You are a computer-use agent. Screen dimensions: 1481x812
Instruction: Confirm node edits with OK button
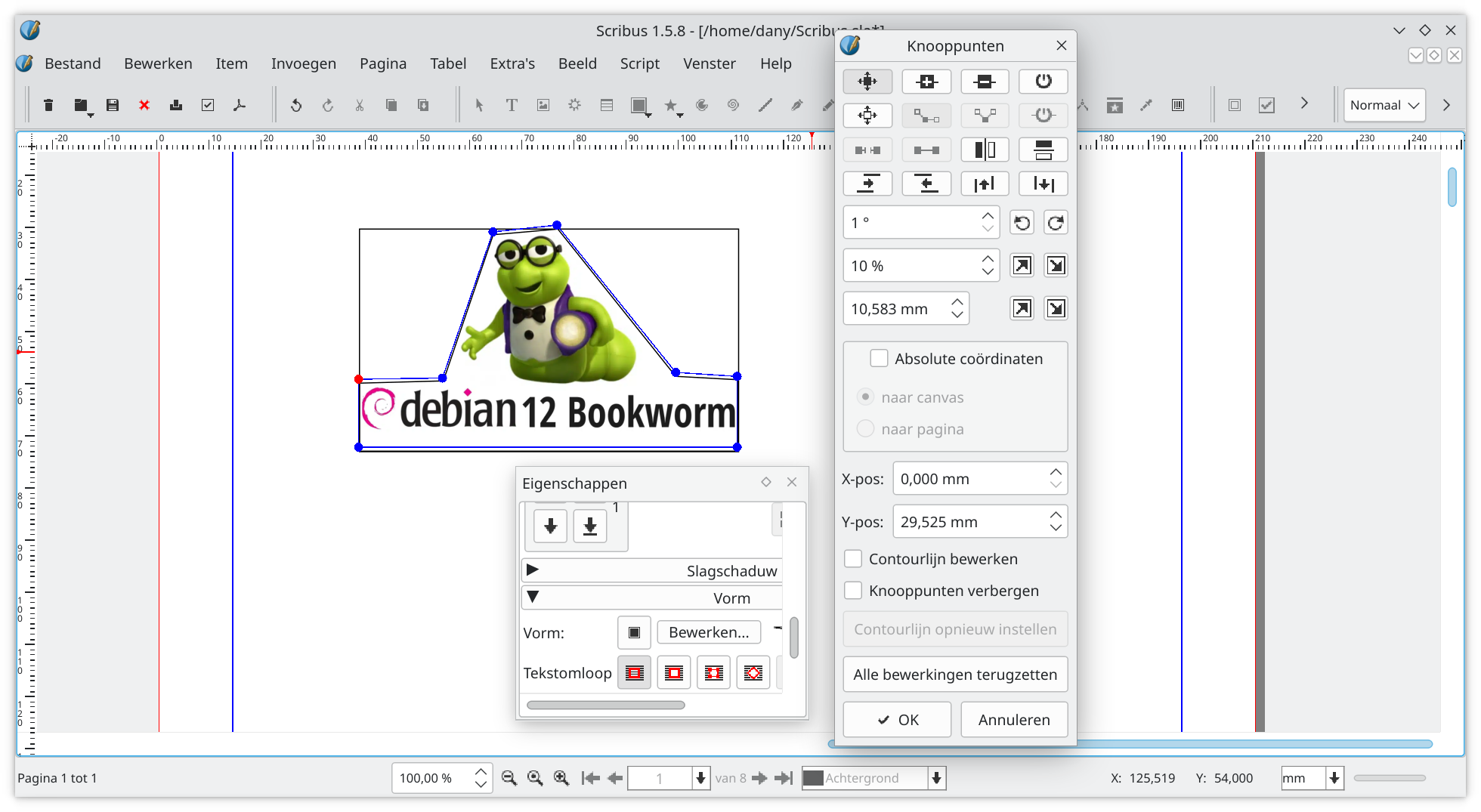(x=897, y=720)
